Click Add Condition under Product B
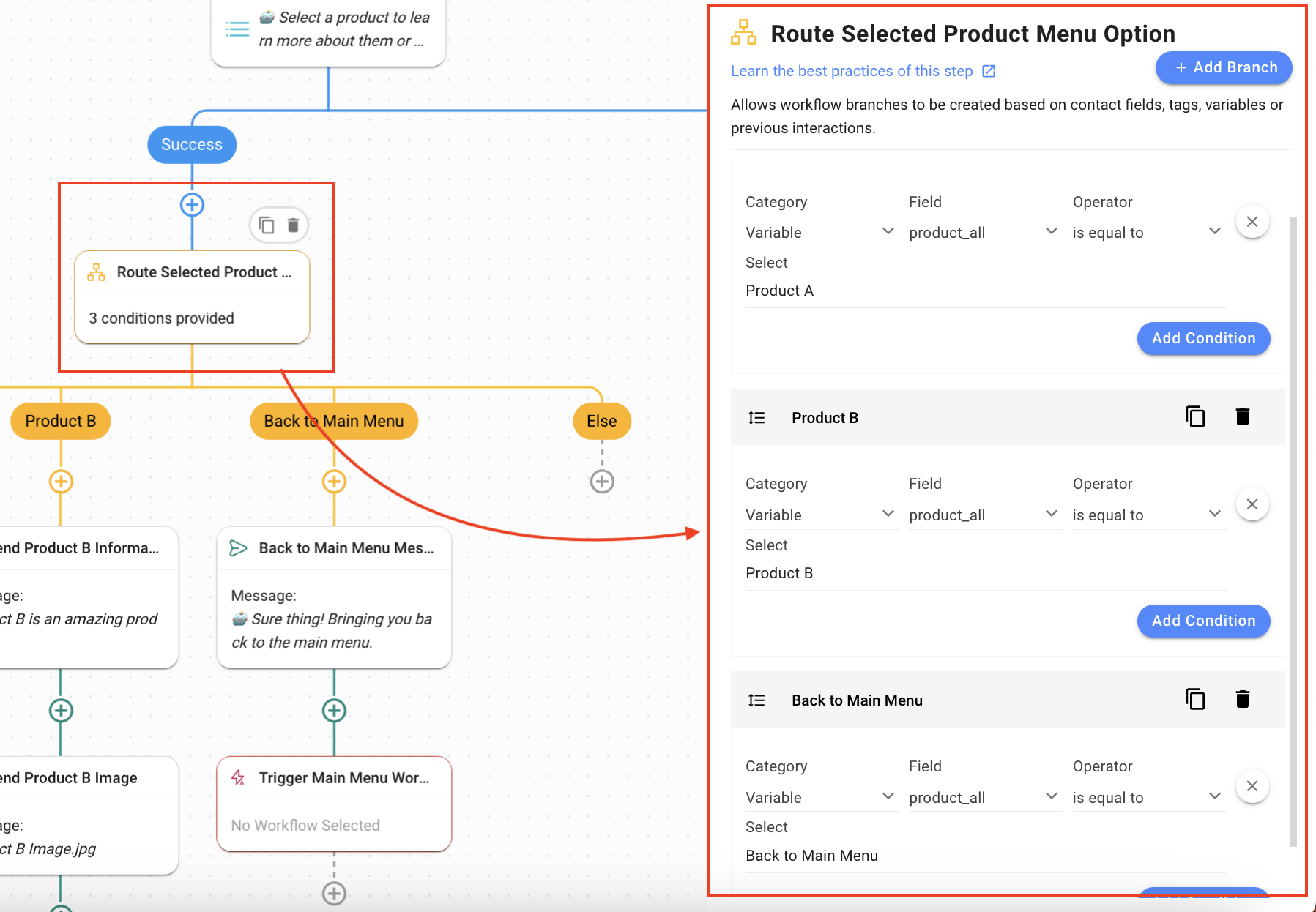The height and width of the screenshot is (912, 1316). (1203, 621)
